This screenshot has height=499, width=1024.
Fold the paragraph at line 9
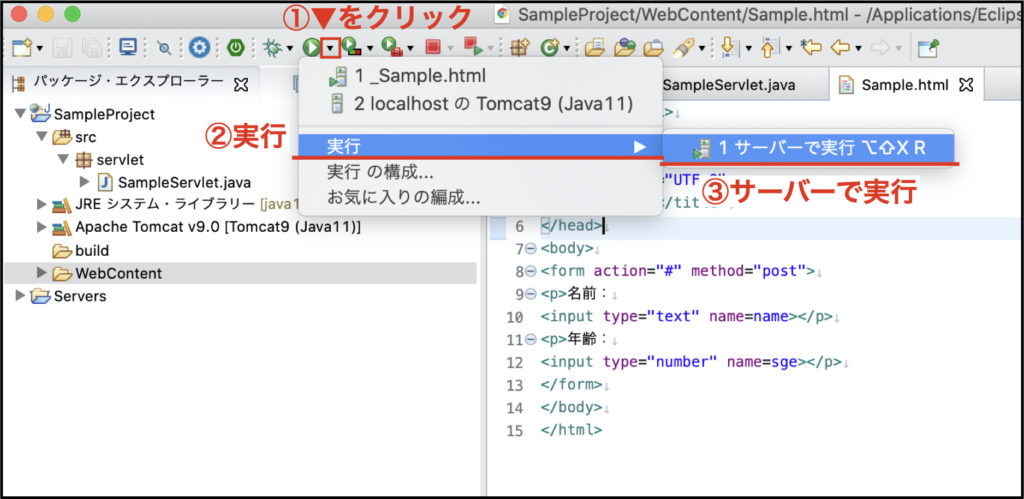[530, 294]
